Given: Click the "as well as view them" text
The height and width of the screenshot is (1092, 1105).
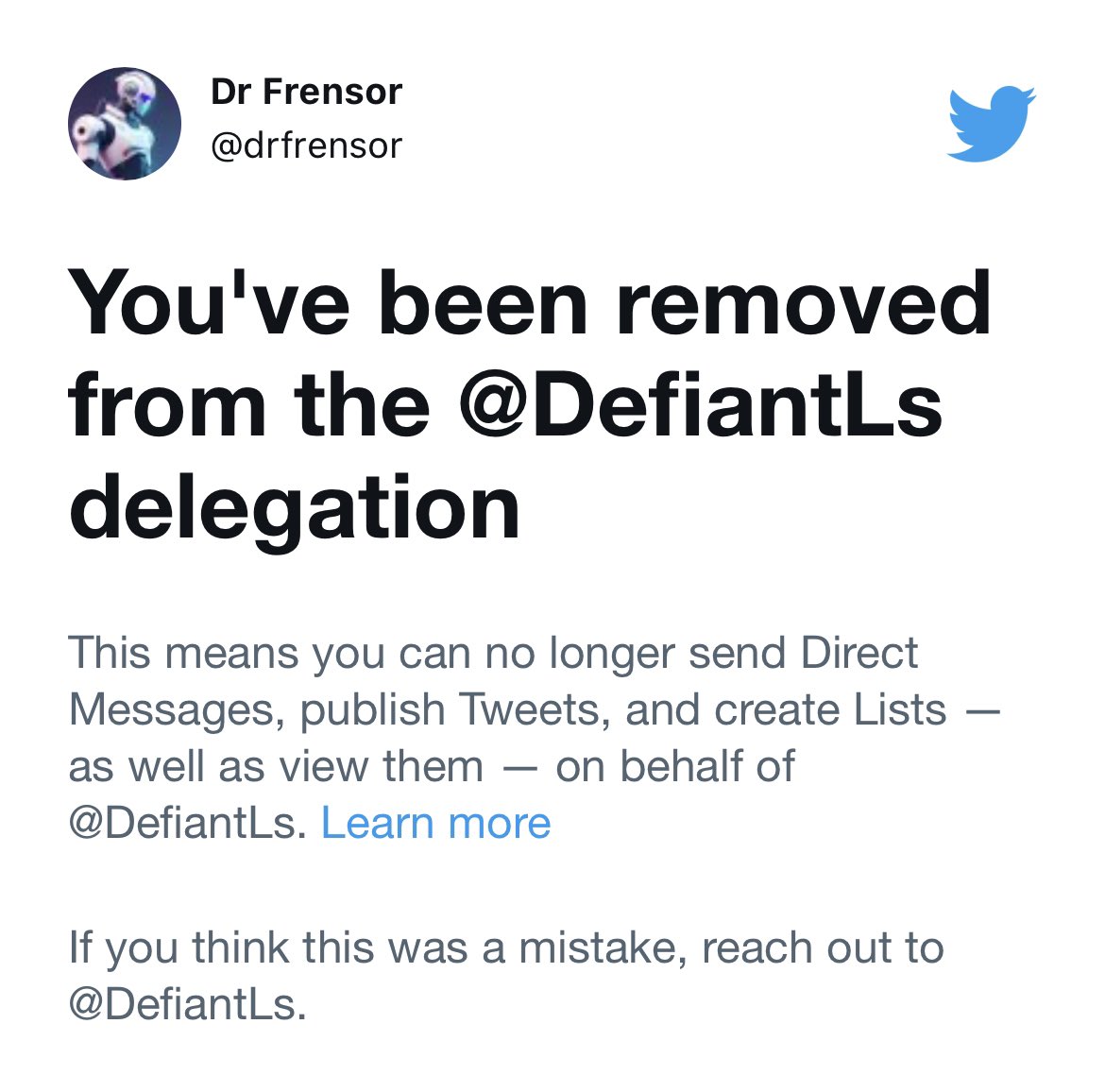Looking at the screenshot, I should 275,766.
